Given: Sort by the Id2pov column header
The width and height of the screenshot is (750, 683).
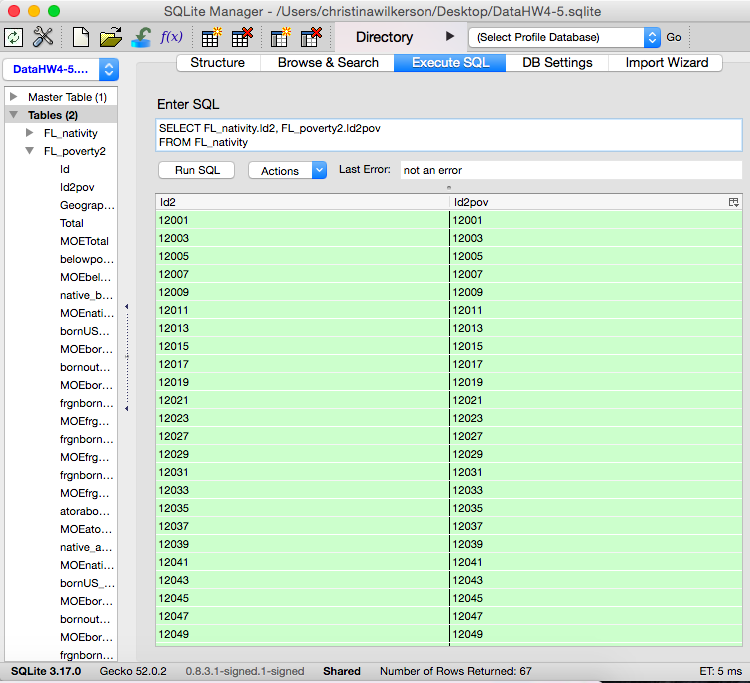Looking at the screenshot, I should tap(588, 202).
